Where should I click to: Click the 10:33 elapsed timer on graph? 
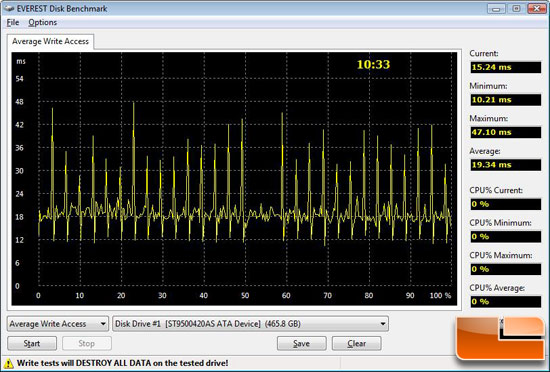click(373, 65)
